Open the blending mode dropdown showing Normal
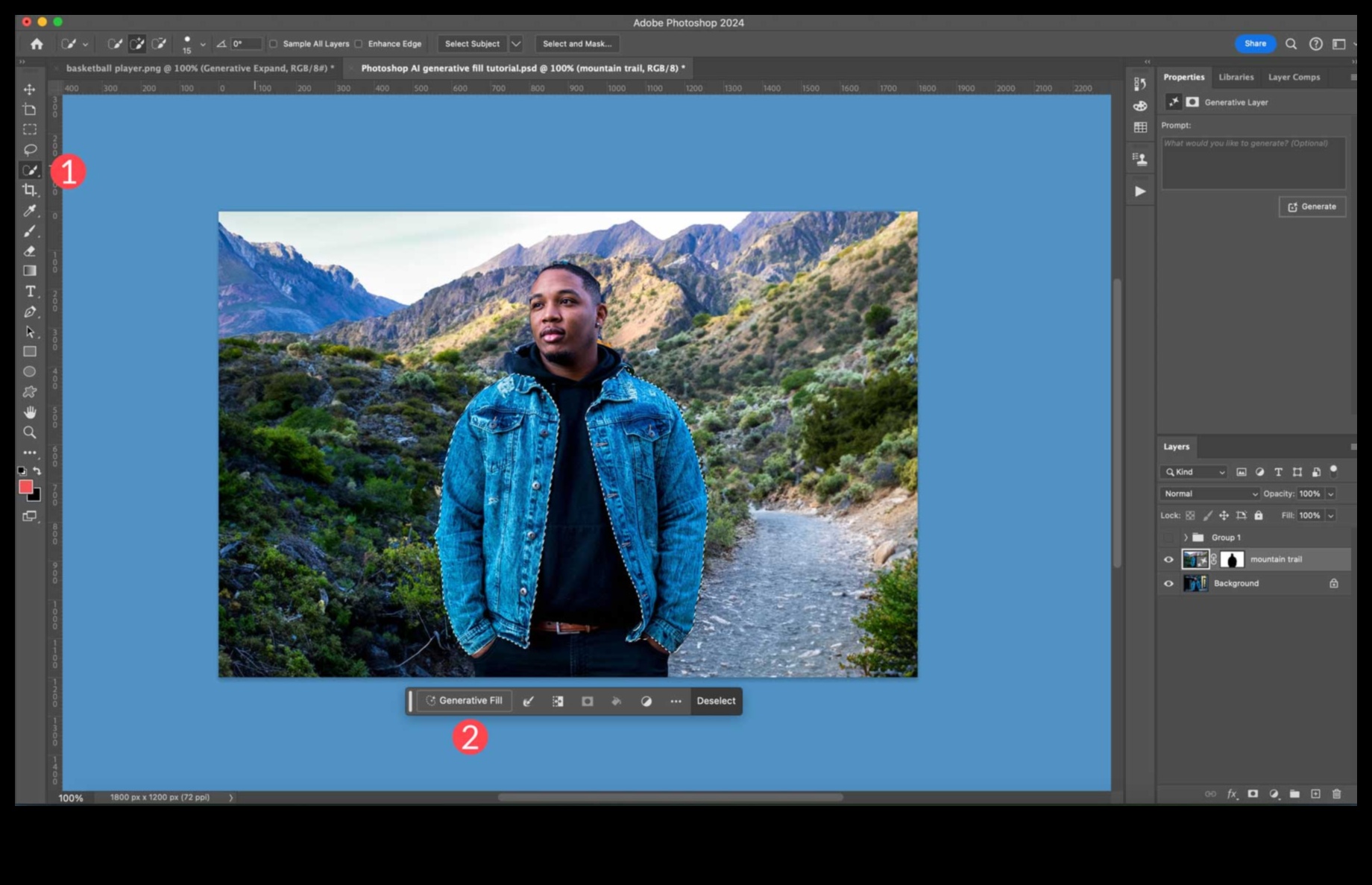1372x885 pixels. 1209,493
